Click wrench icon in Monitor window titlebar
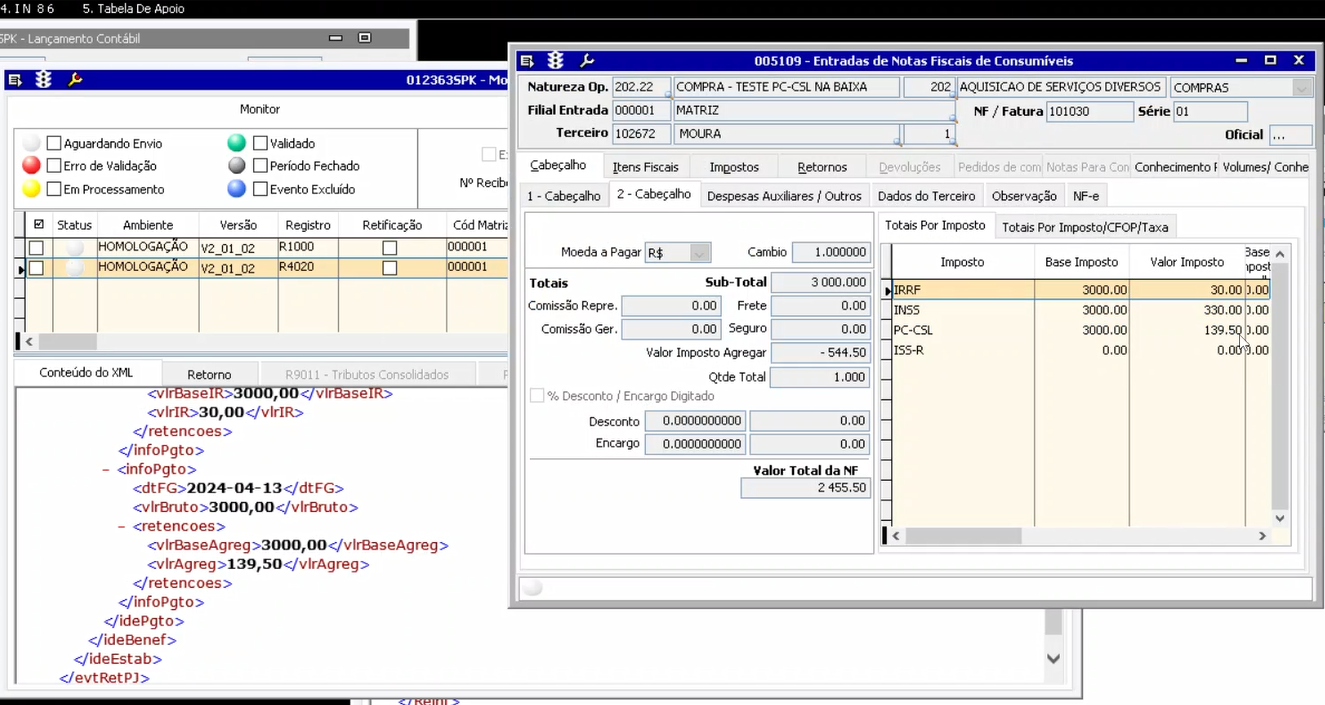The height and width of the screenshot is (705, 1325). [x=75, y=80]
